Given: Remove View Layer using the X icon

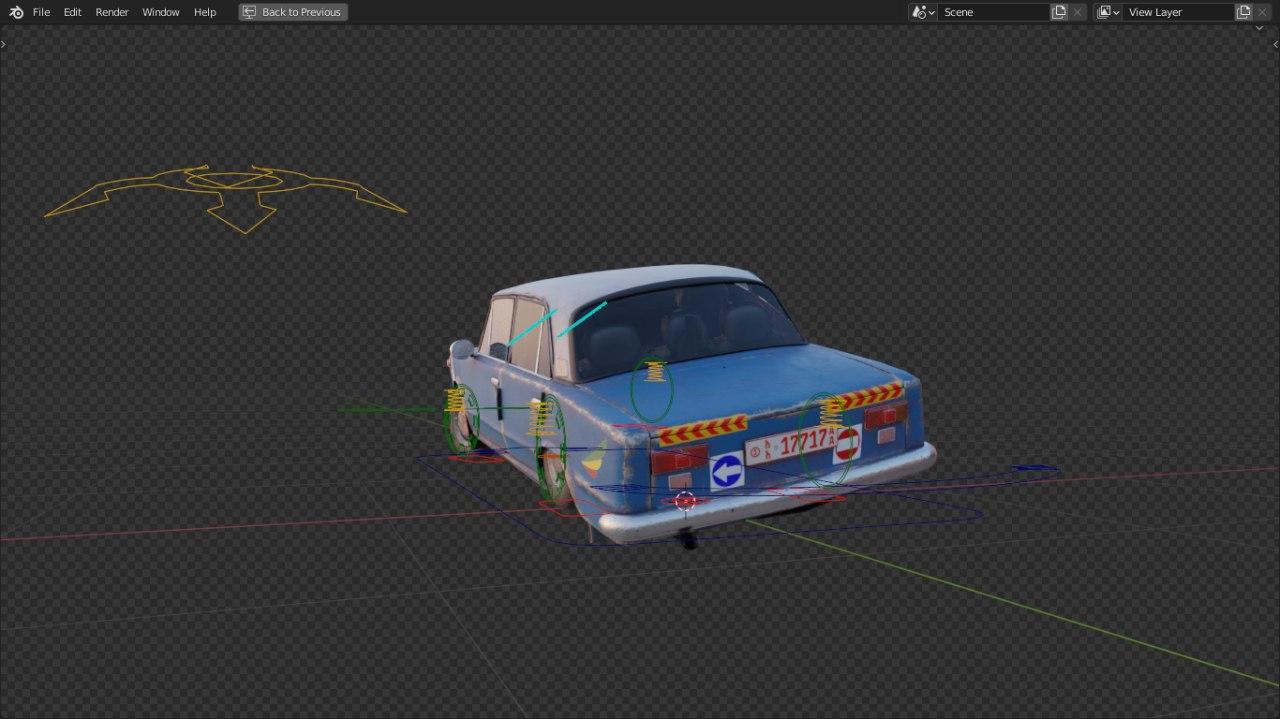Looking at the screenshot, I should point(1263,12).
